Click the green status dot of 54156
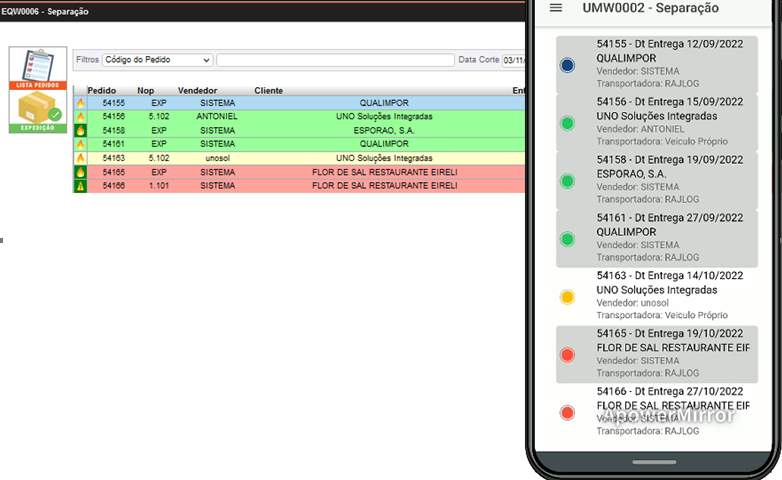Image resolution: width=782 pixels, height=480 pixels. [567, 123]
